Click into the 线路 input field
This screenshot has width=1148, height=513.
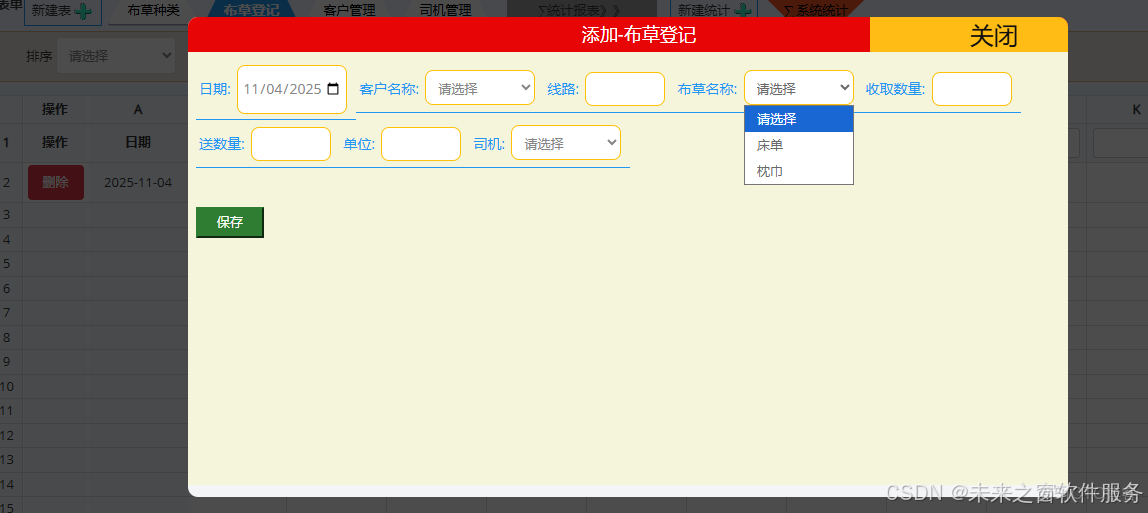coord(625,89)
